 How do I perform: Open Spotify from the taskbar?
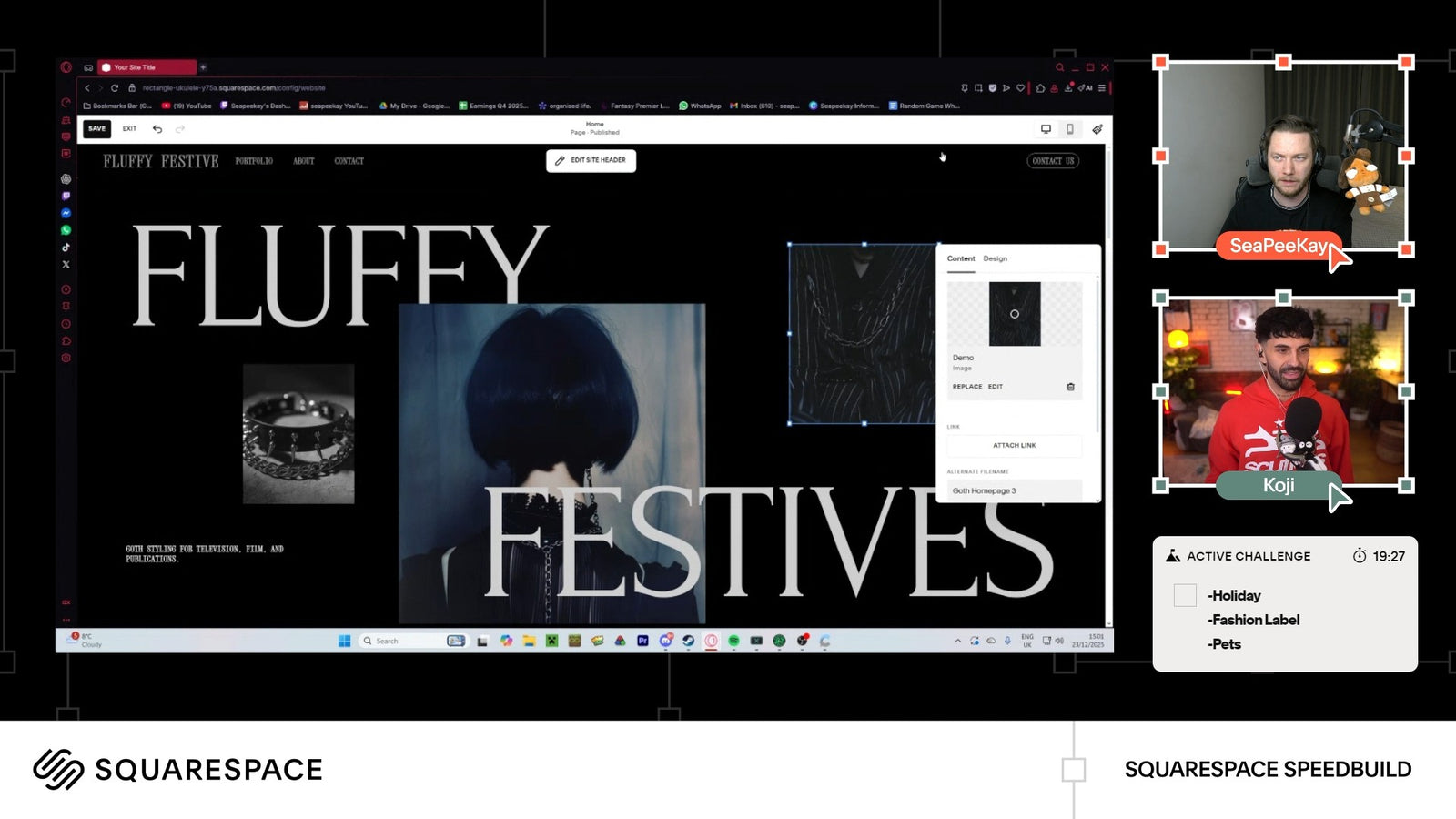coord(733,641)
